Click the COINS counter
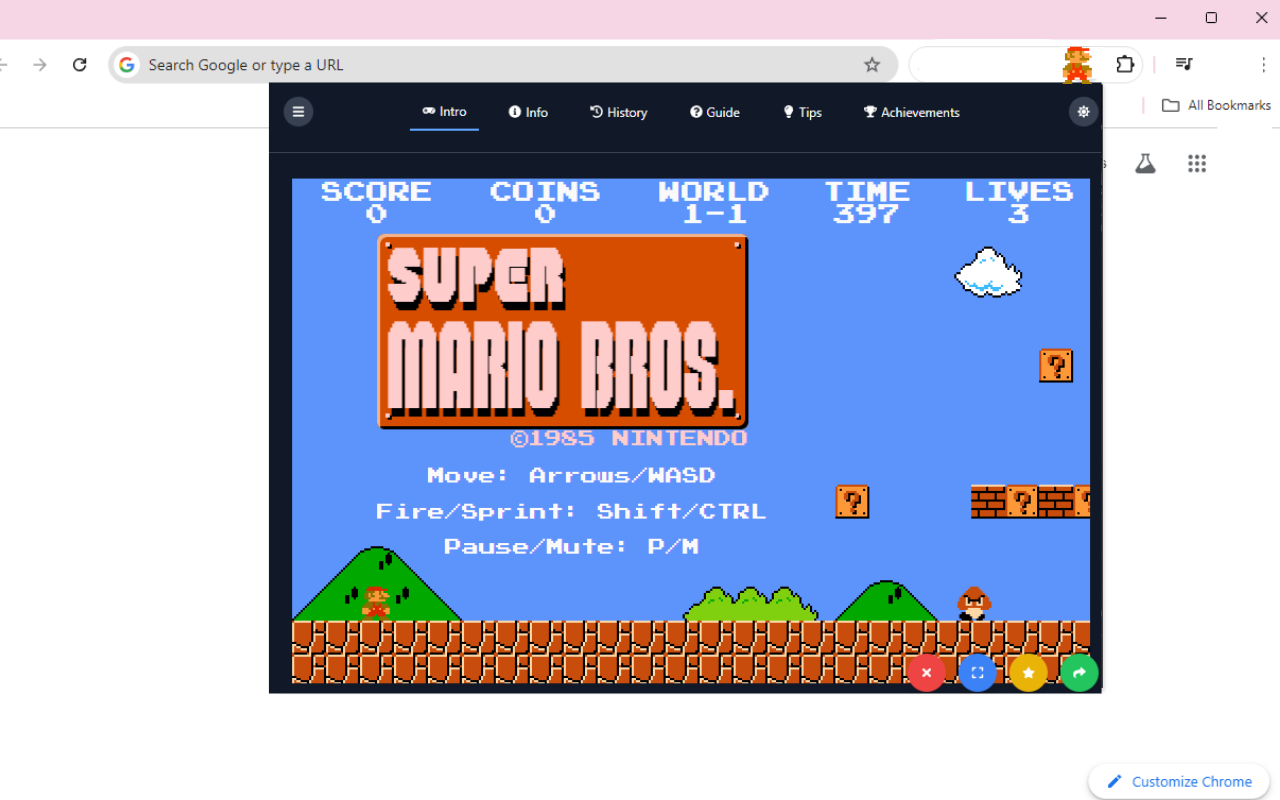The height and width of the screenshot is (800, 1280). [x=545, y=202]
